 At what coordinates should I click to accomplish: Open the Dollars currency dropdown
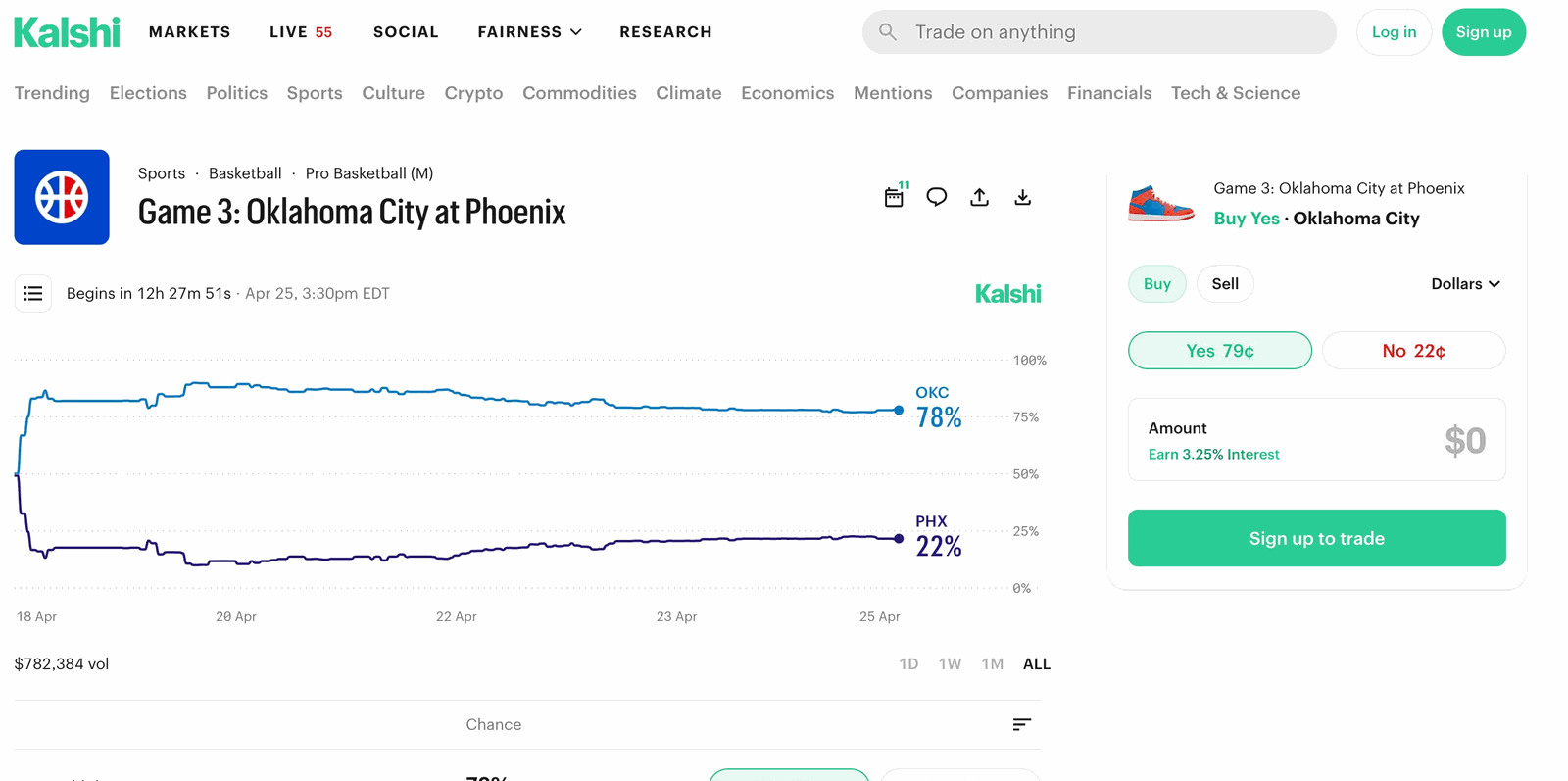pos(1465,283)
